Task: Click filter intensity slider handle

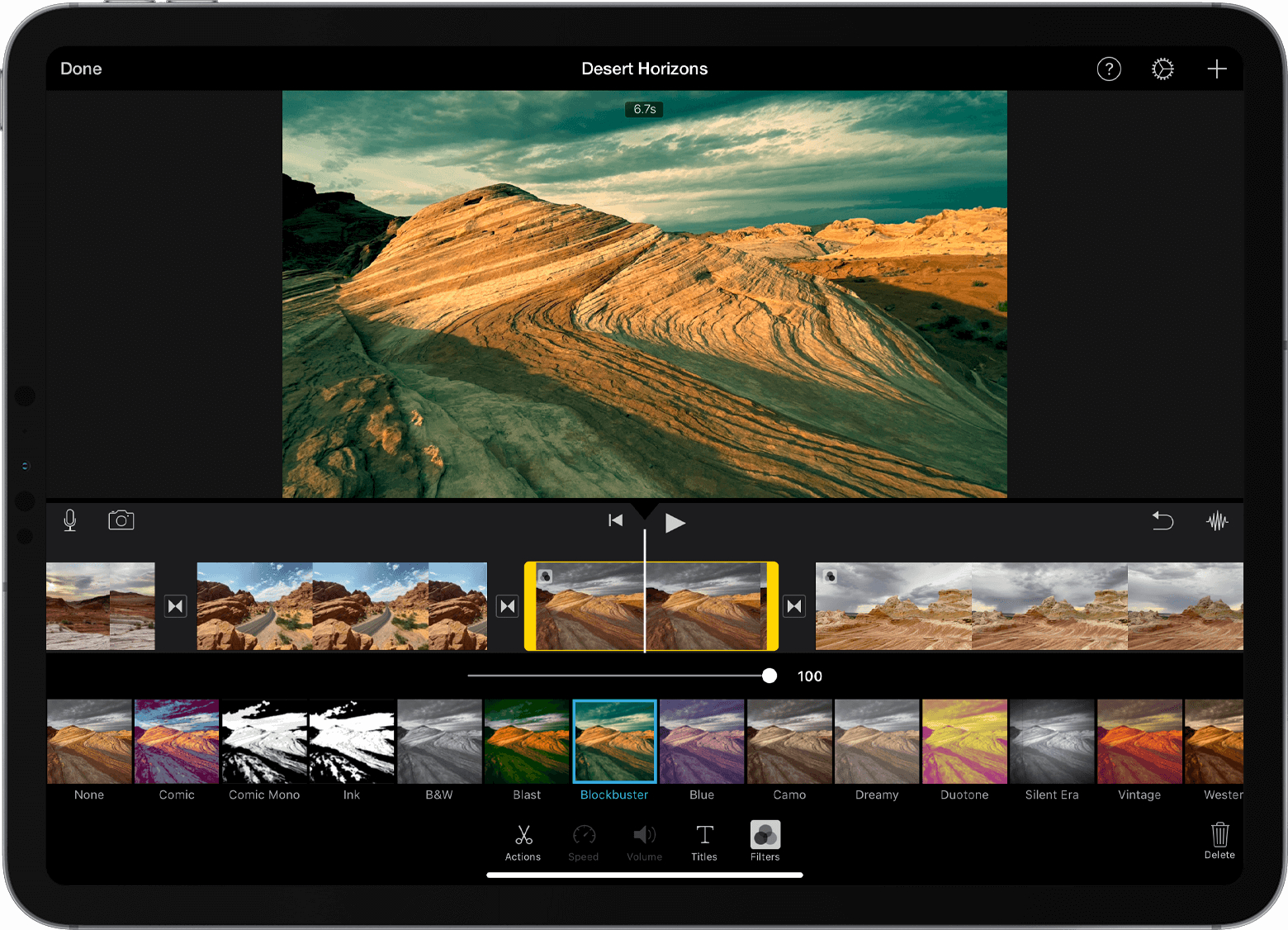Action: (769, 676)
